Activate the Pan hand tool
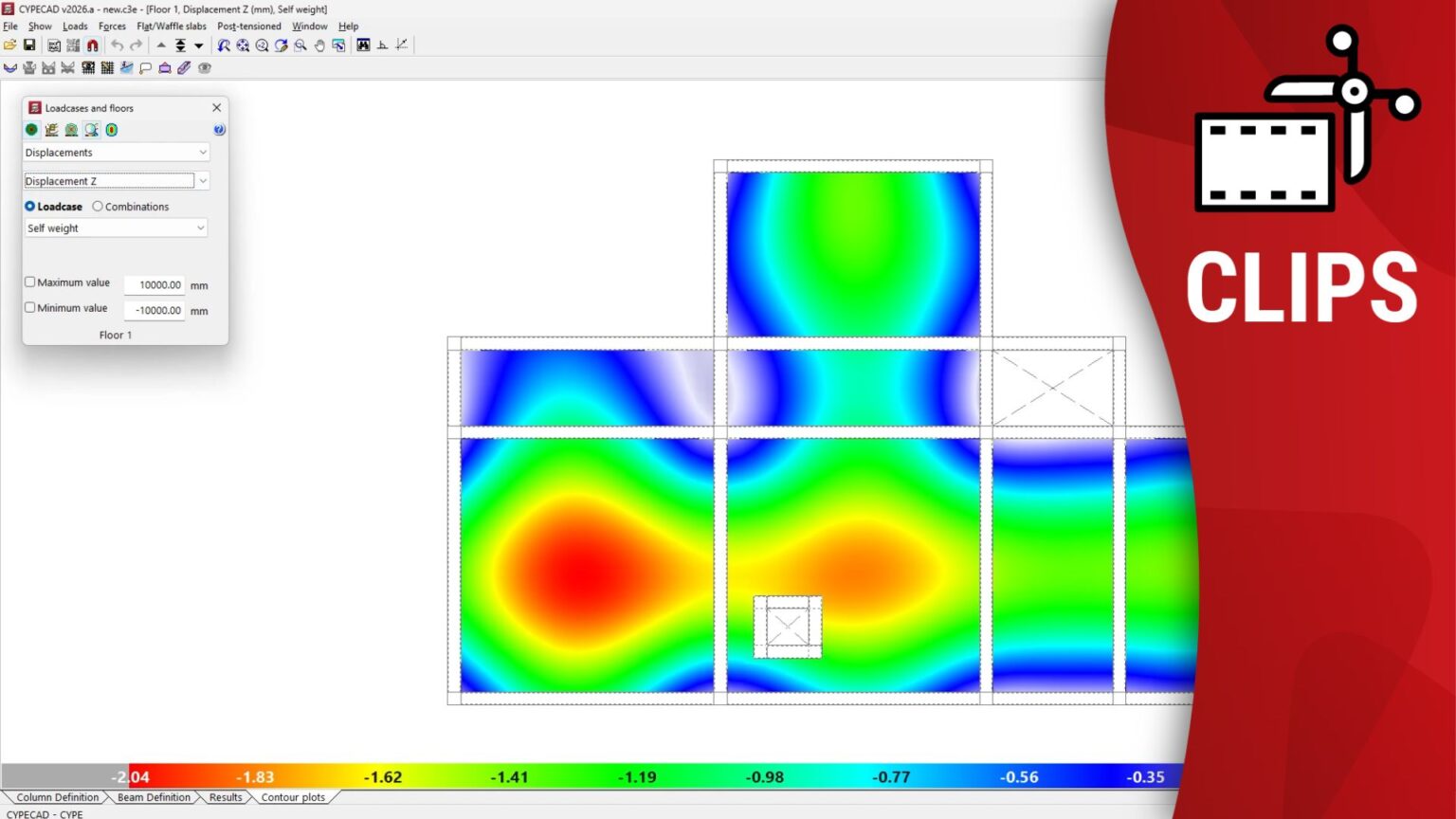 point(320,45)
